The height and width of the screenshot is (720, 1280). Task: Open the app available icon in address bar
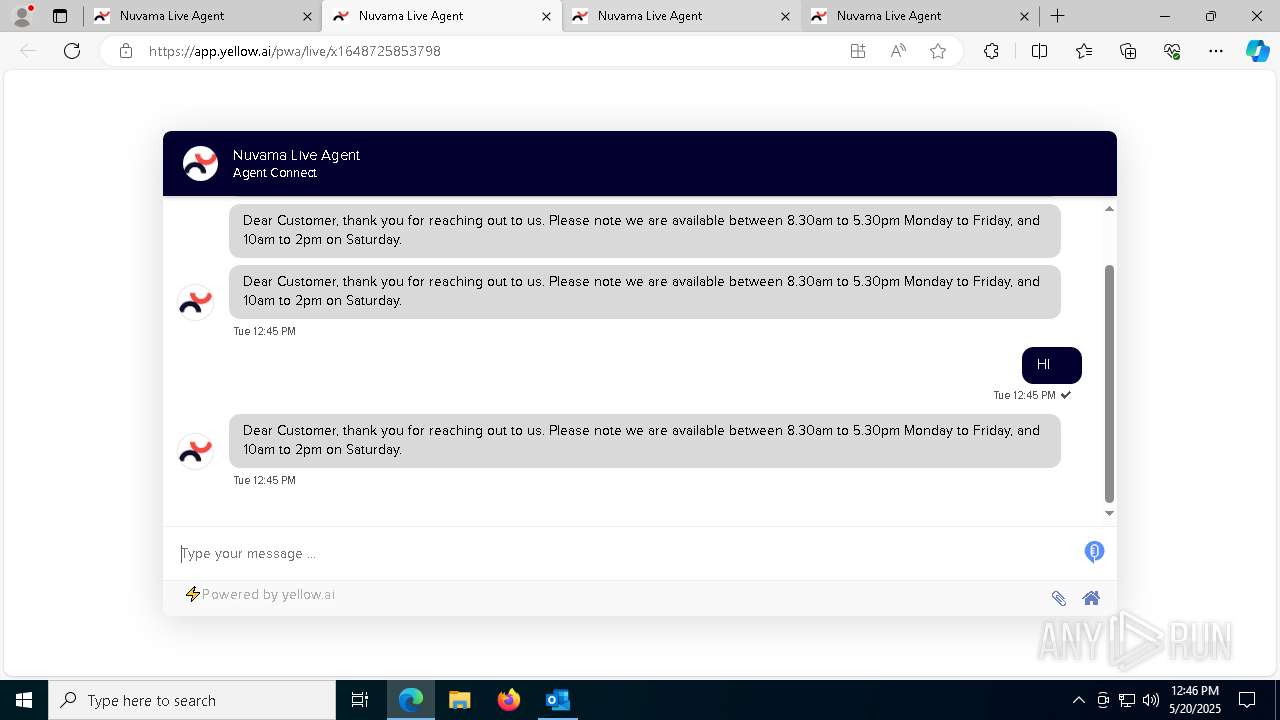coord(858,51)
